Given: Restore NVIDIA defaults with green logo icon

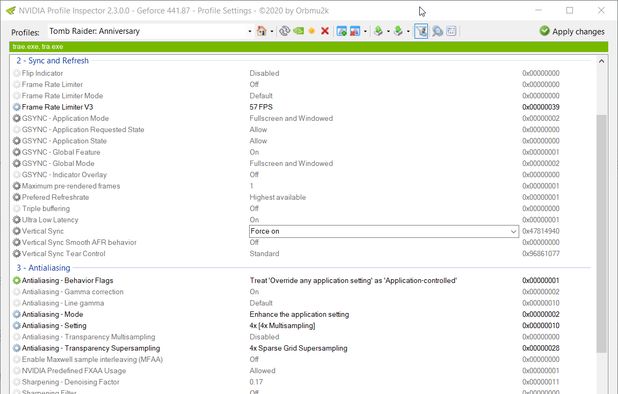Looking at the screenshot, I should pos(298,31).
